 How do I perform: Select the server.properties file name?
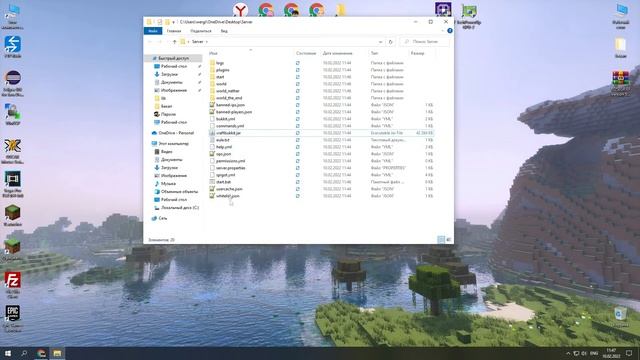point(231,168)
